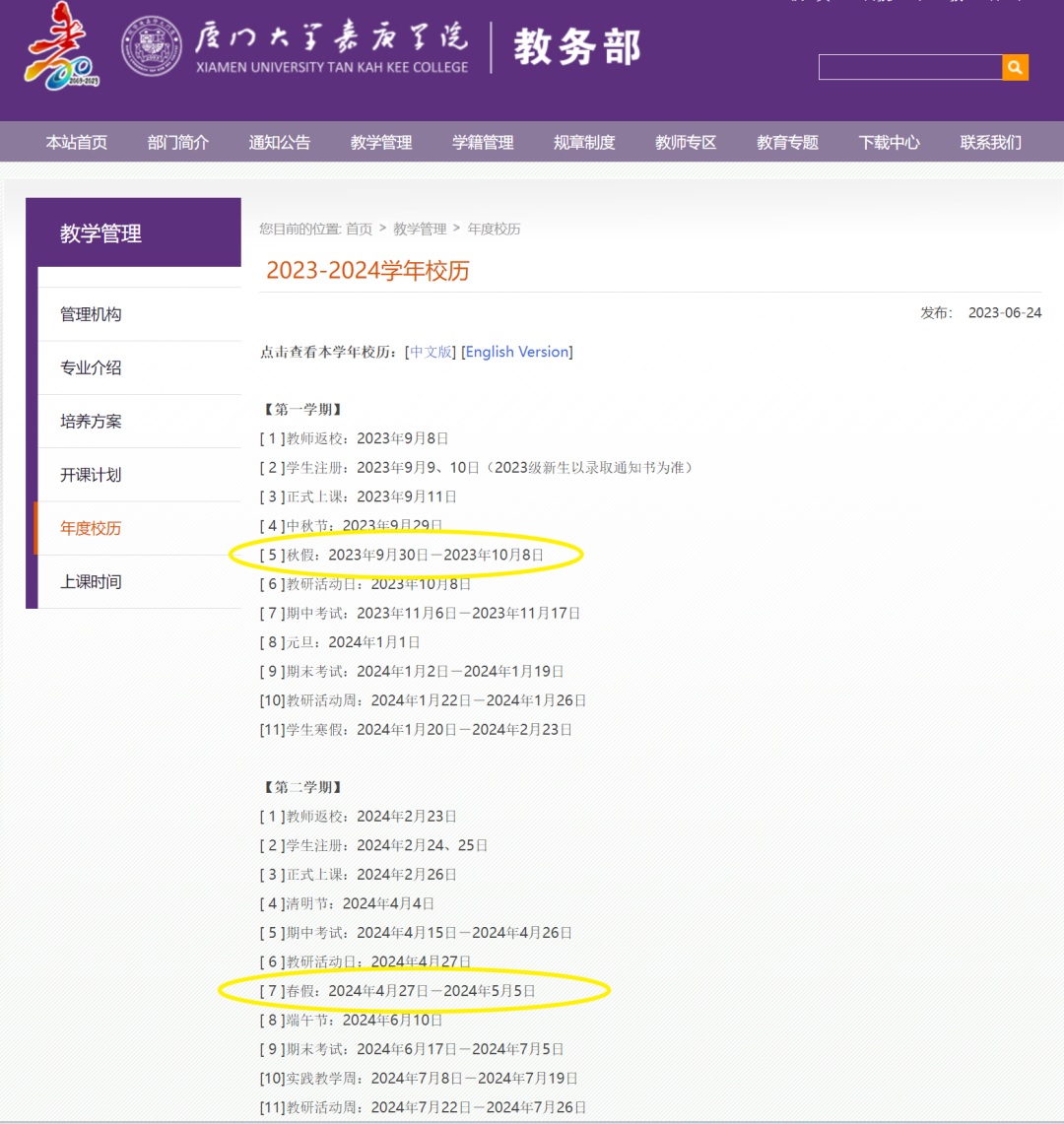The width and height of the screenshot is (1064, 1124).
Task: Open the 联系我们 page
Action: (x=990, y=141)
